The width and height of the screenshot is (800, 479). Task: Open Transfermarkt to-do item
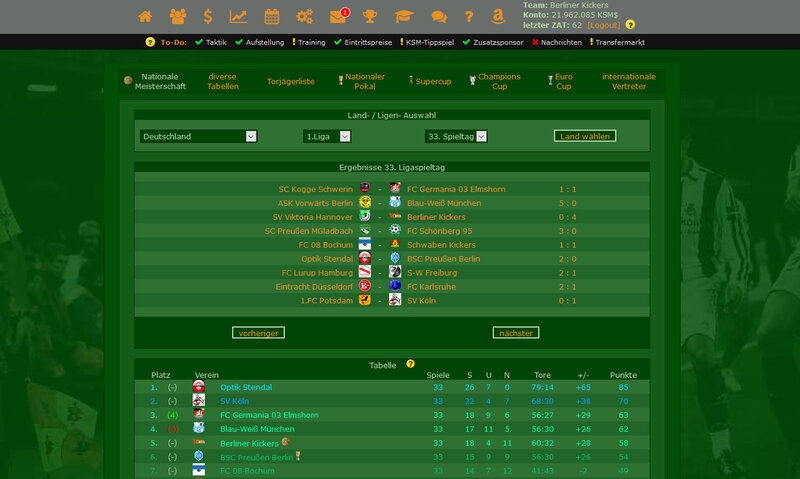coord(620,42)
